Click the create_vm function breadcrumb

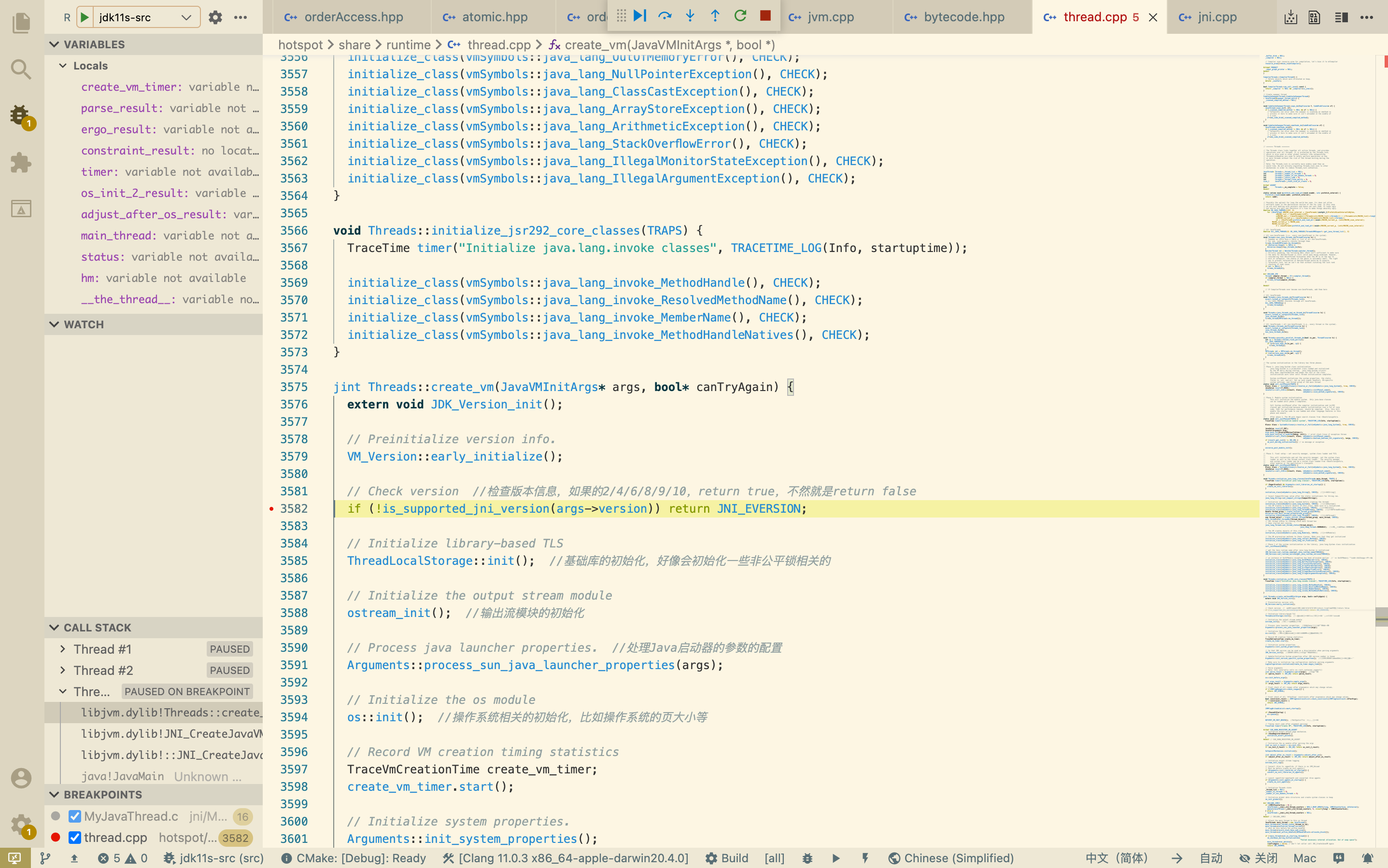click(662, 45)
